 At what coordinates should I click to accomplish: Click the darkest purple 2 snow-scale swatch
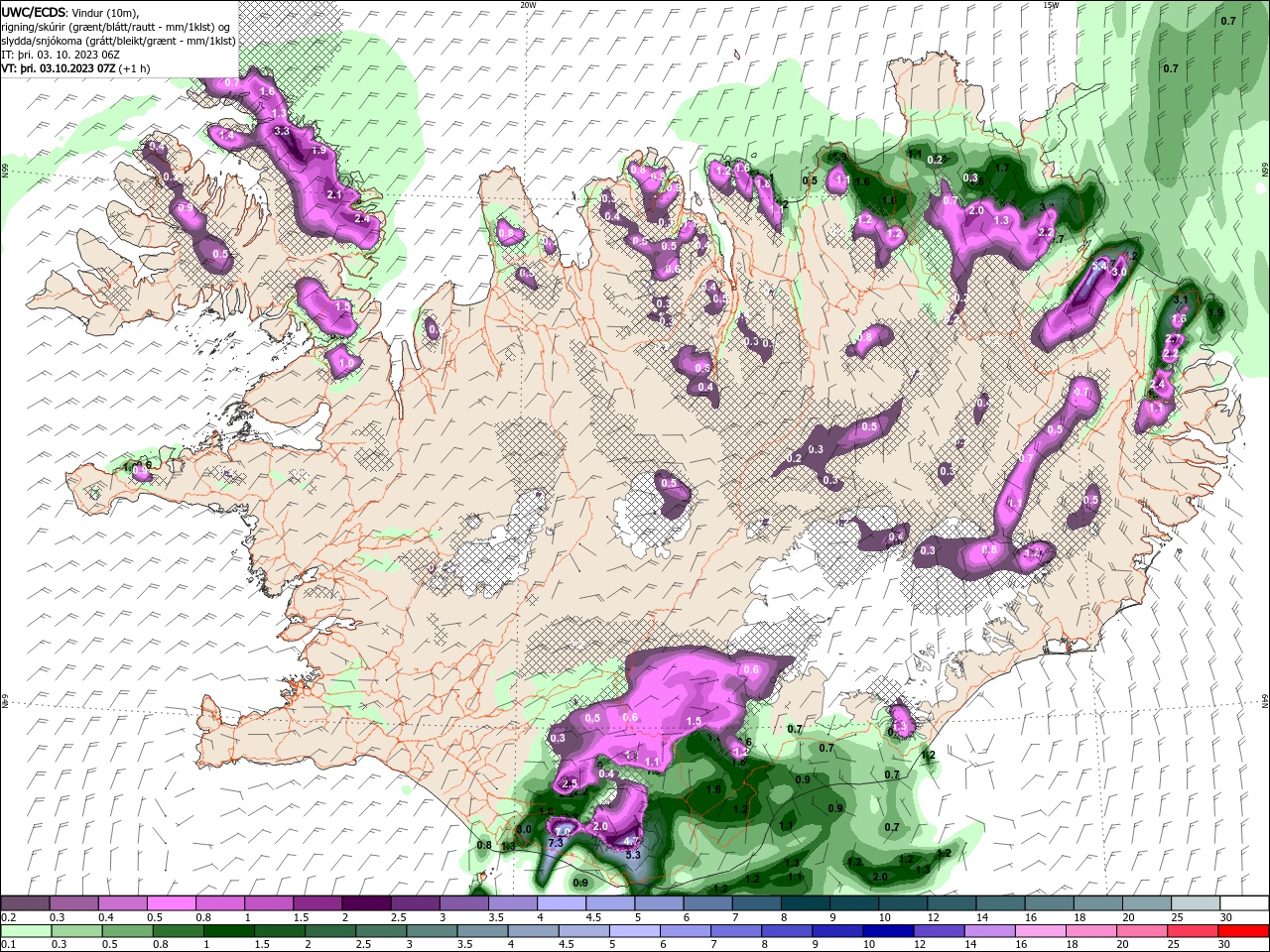pyautogui.click(x=366, y=903)
